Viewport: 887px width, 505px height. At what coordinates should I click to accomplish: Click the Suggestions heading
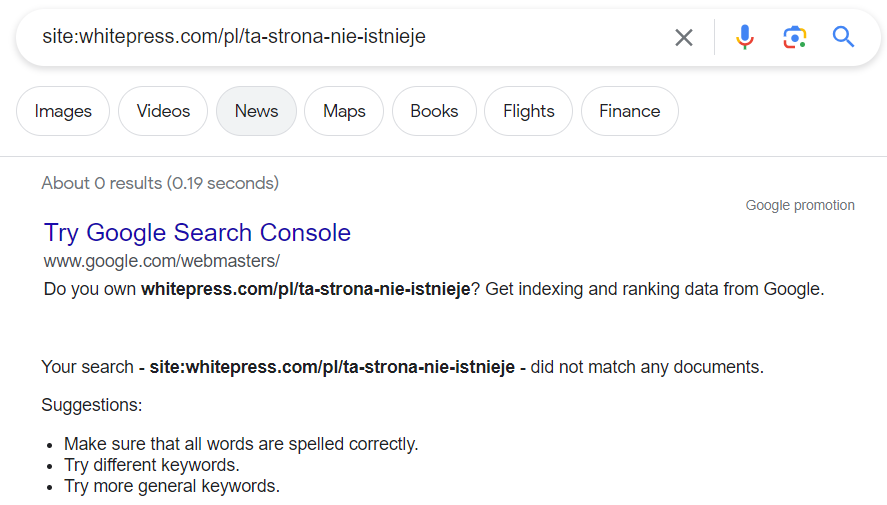pyautogui.click(x=92, y=405)
